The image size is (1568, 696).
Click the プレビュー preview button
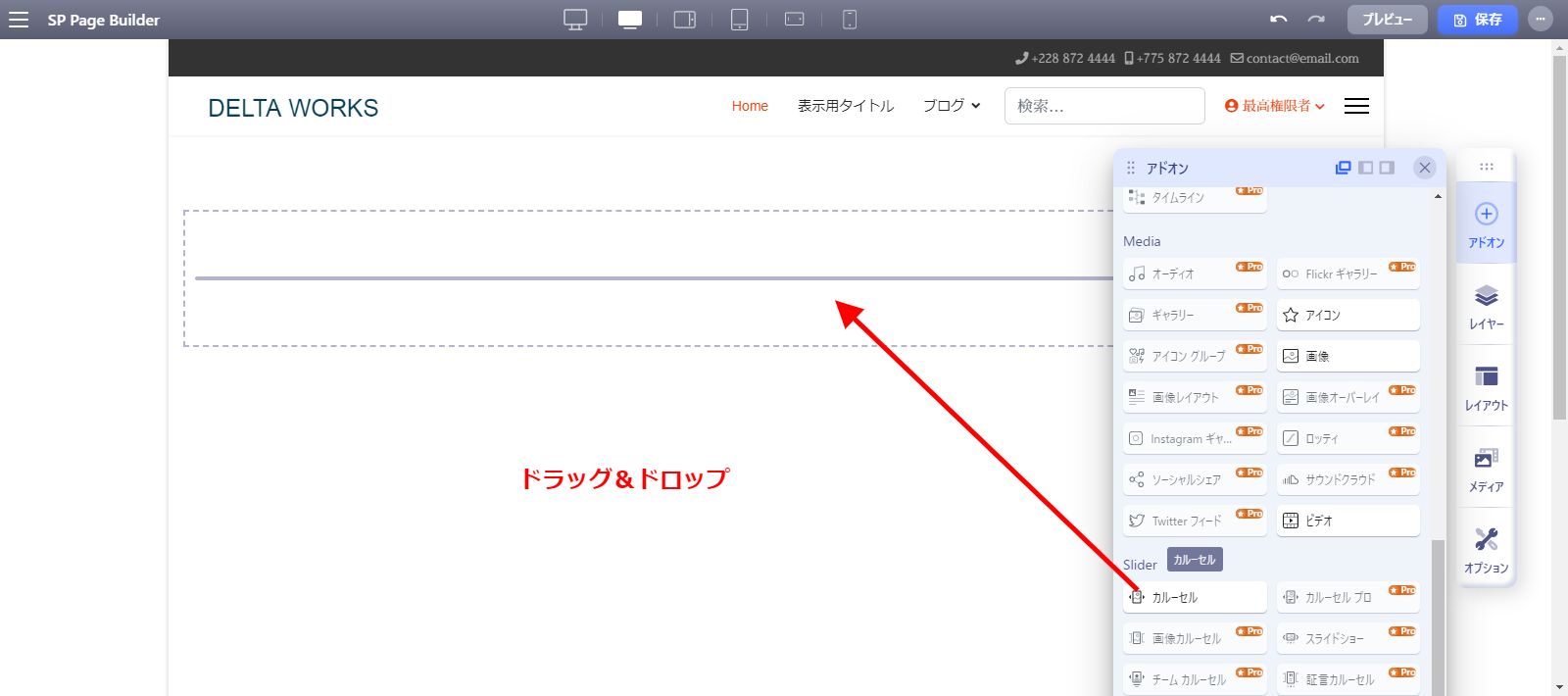pyautogui.click(x=1387, y=20)
